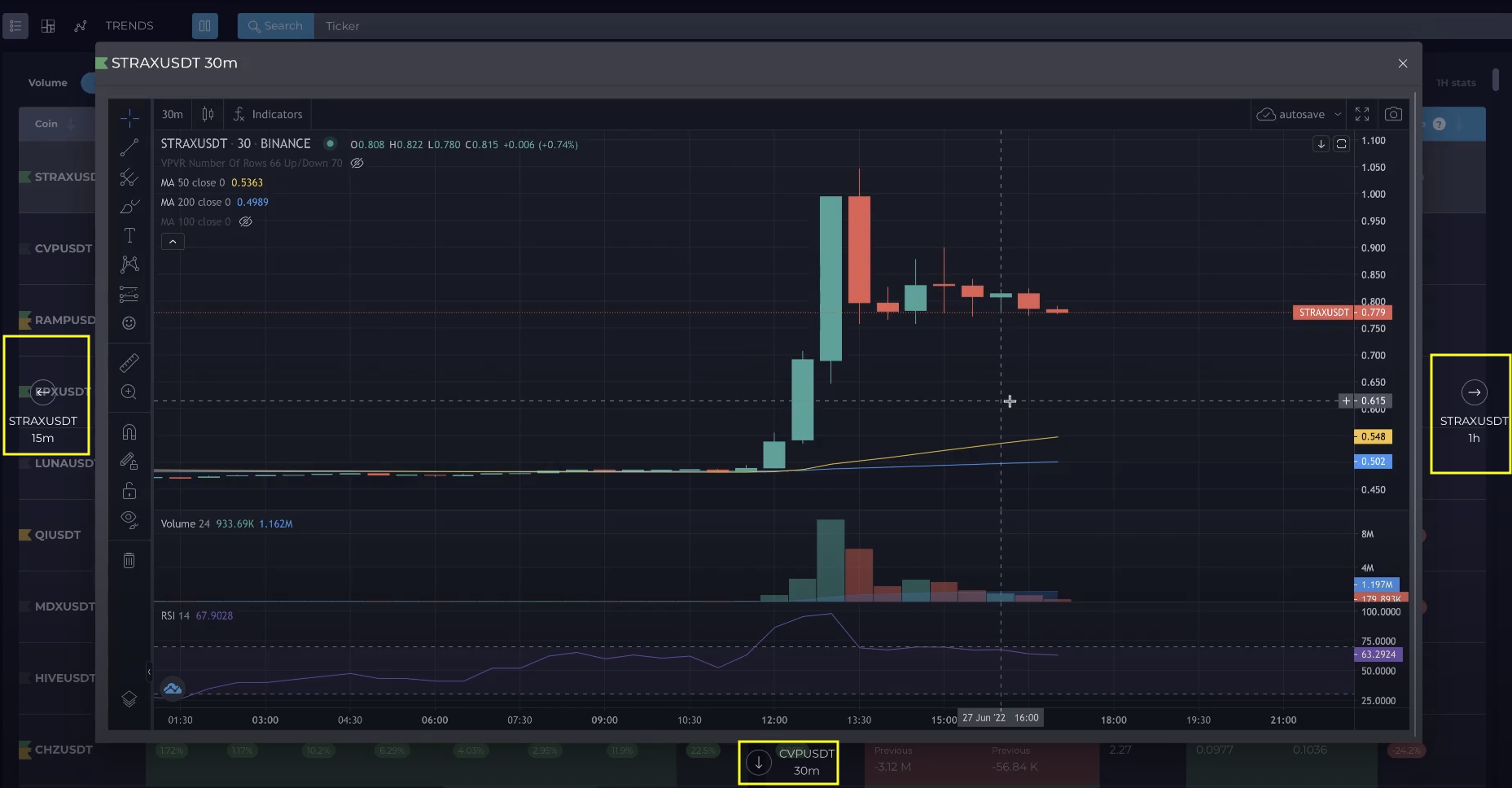Unhide the MA 100 indicator

tap(245, 221)
